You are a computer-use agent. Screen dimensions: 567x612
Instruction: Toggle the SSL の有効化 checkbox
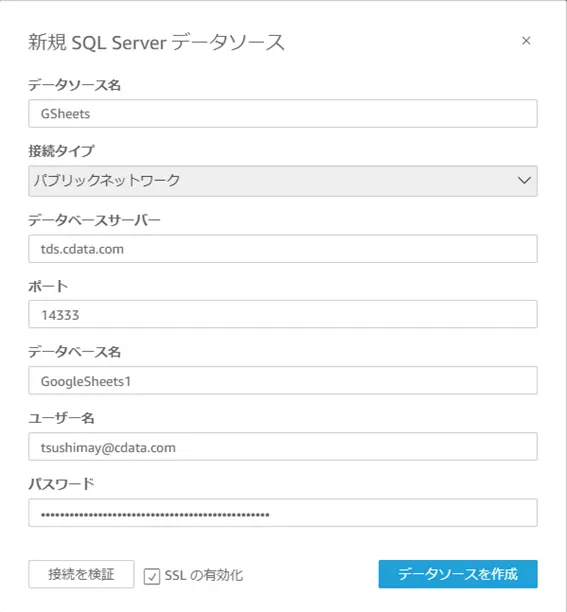[152, 576]
